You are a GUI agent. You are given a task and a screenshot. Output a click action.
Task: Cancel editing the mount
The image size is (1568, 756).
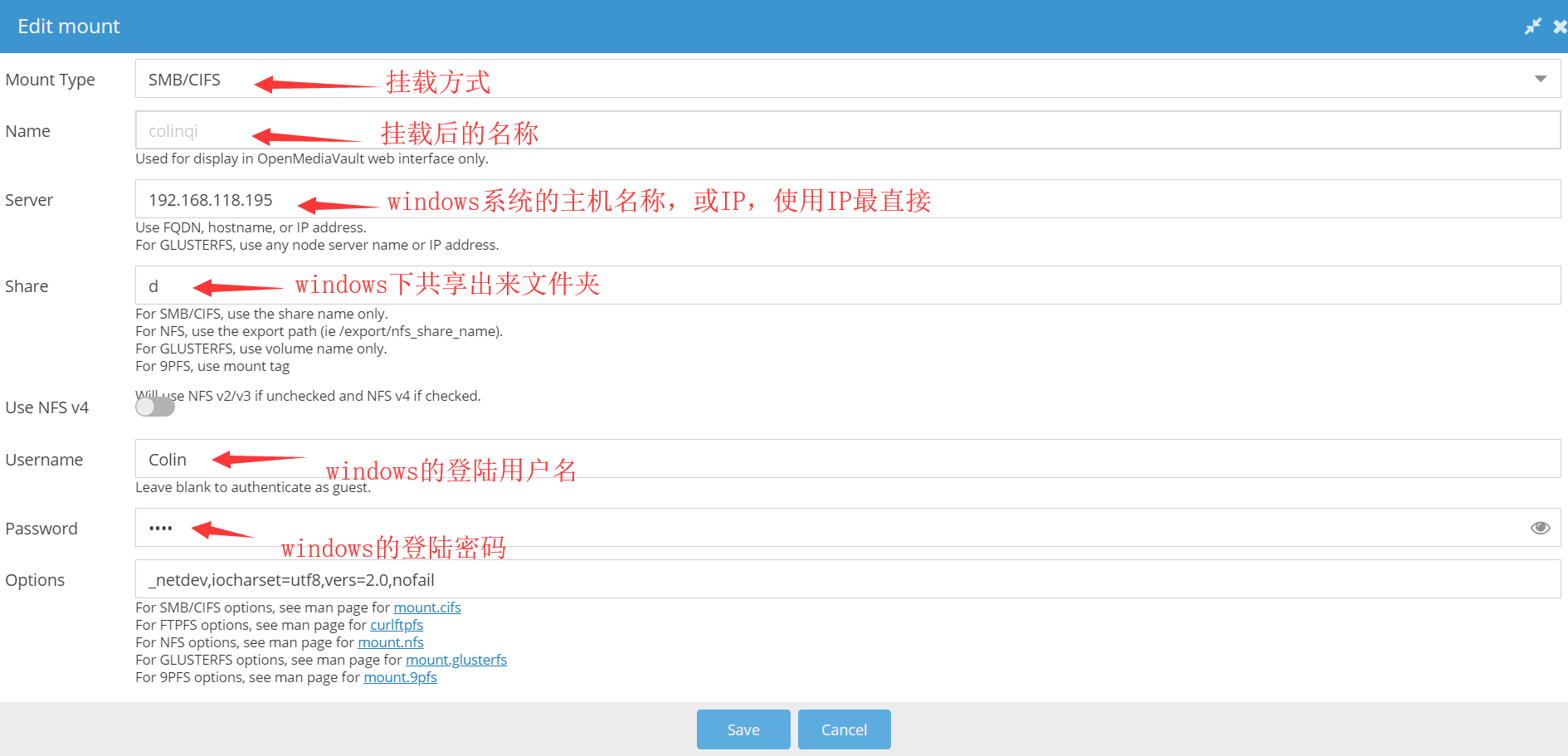tap(845, 729)
